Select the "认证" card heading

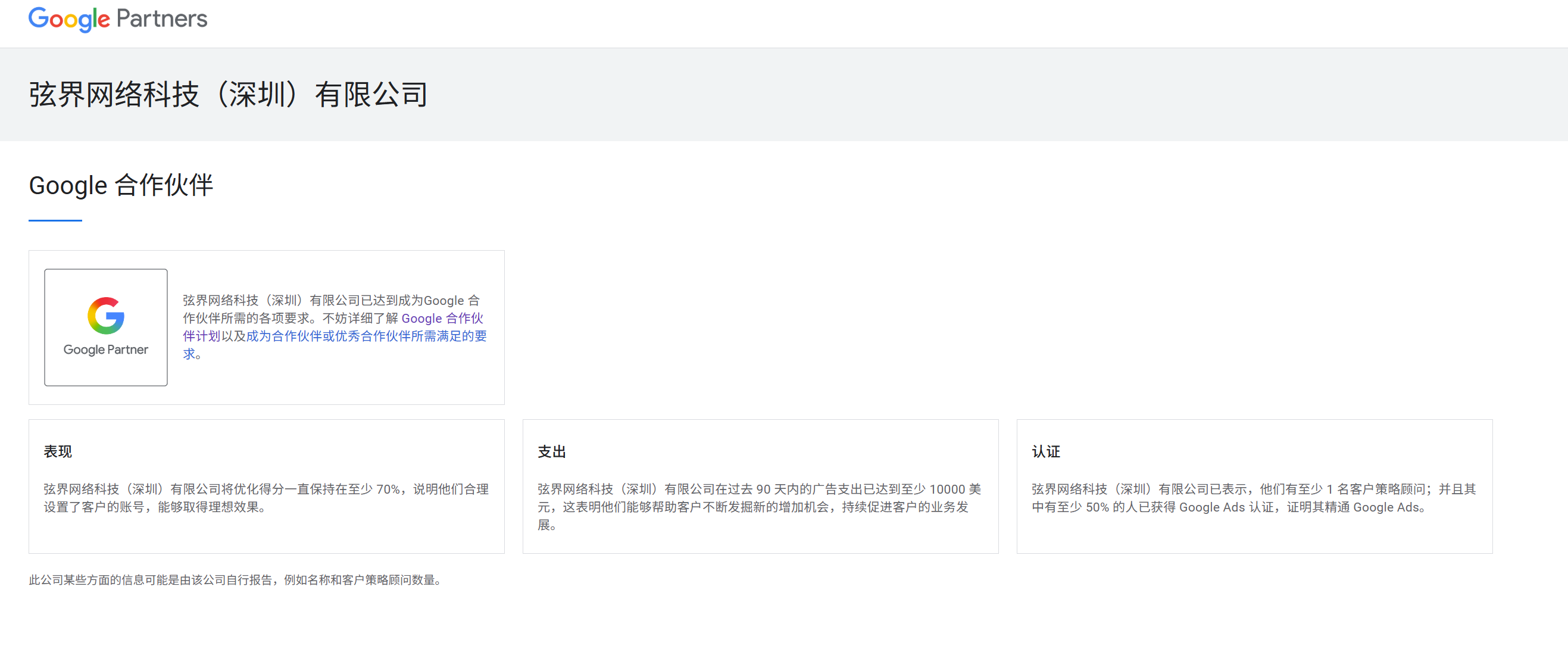[x=1047, y=451]
